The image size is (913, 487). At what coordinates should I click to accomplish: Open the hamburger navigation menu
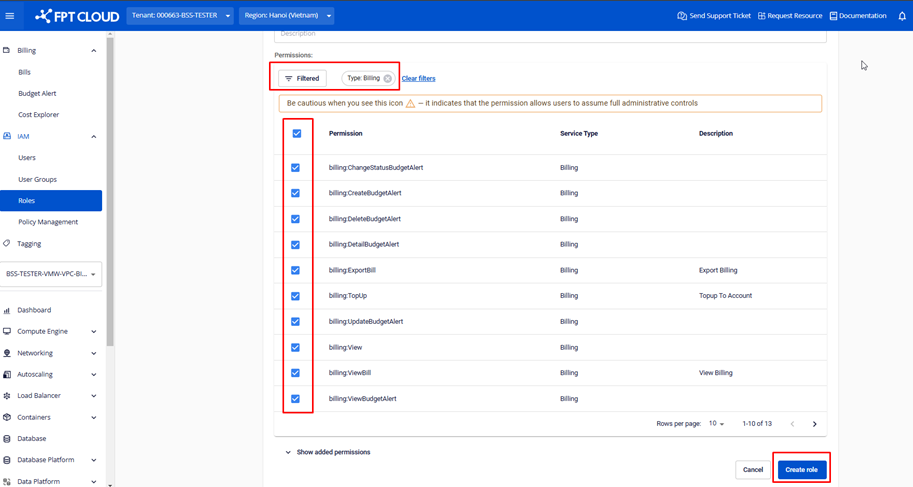pyautogui.click(x=11, y=16)
